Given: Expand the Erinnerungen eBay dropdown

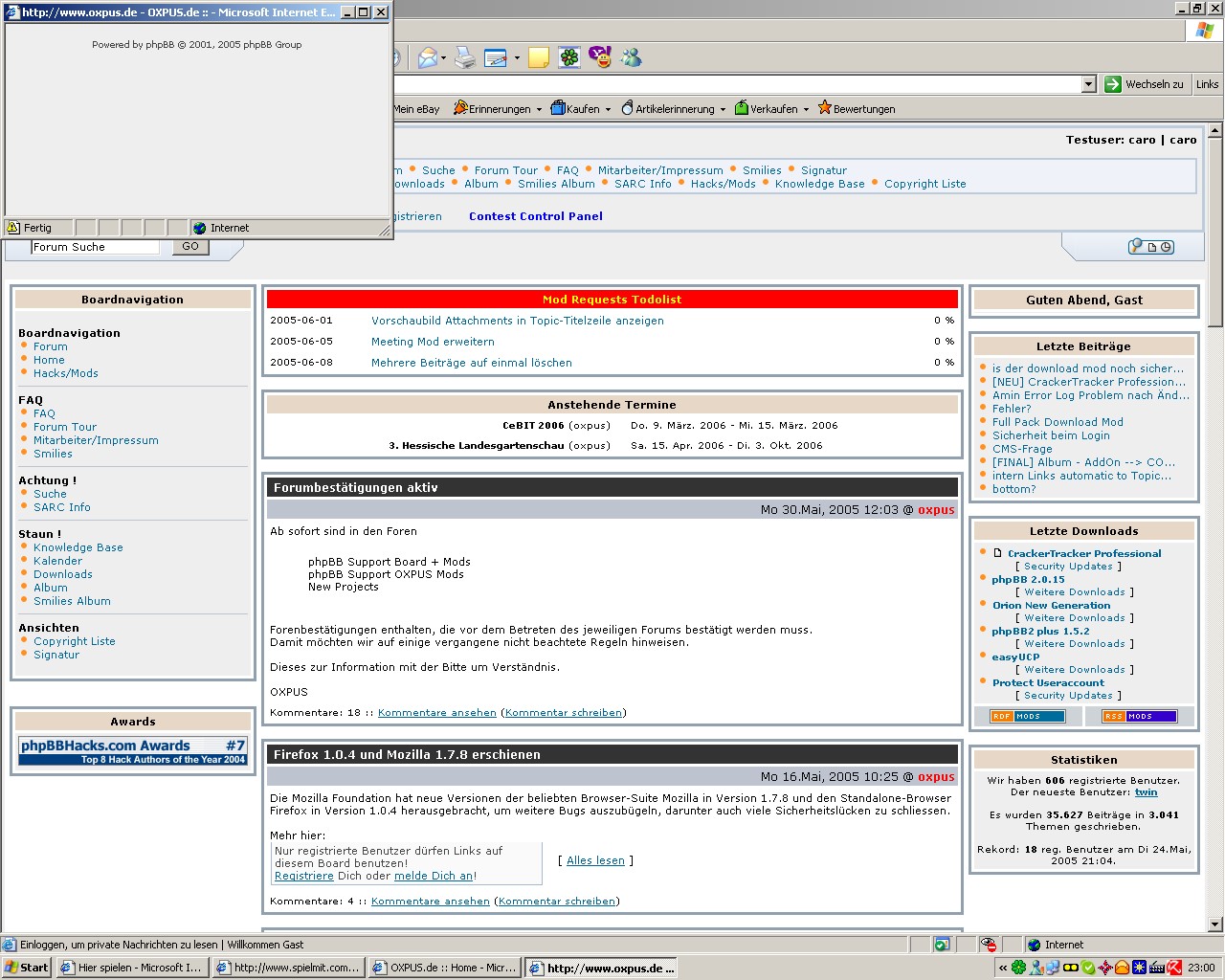Looking at the screenshot, I should pos(539,109).
